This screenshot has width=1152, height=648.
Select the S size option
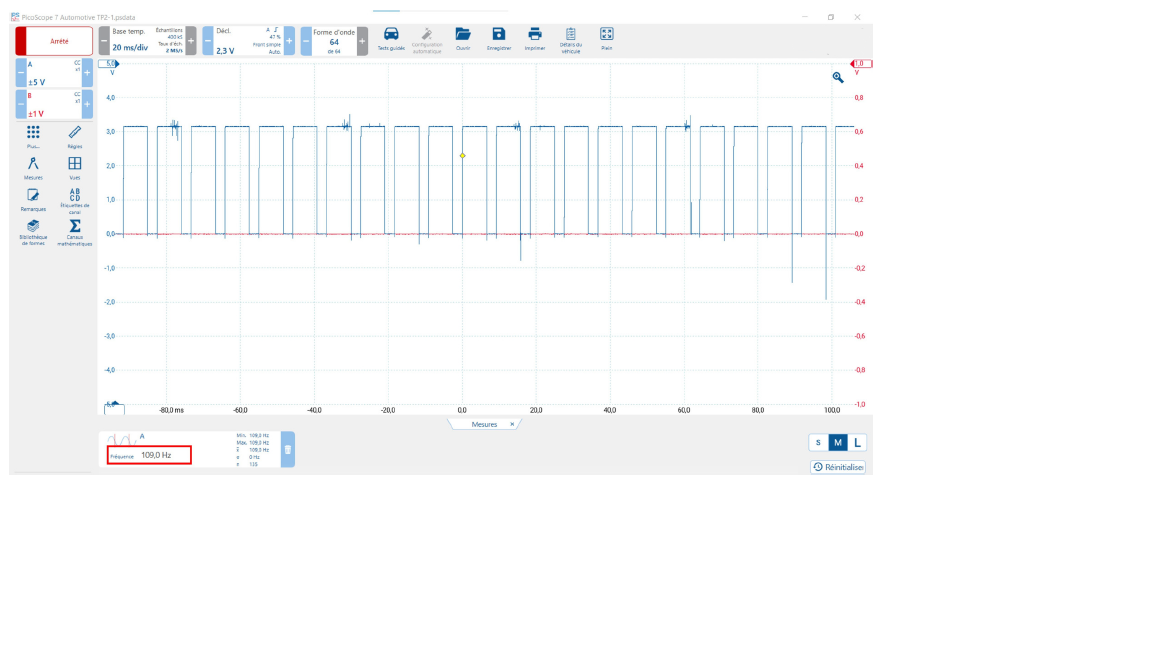click(818, 443)
